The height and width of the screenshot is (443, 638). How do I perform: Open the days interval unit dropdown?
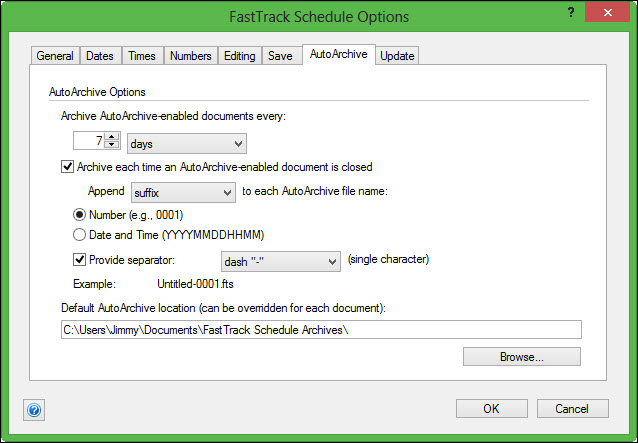pyautogui.click(x=187, y=144)
